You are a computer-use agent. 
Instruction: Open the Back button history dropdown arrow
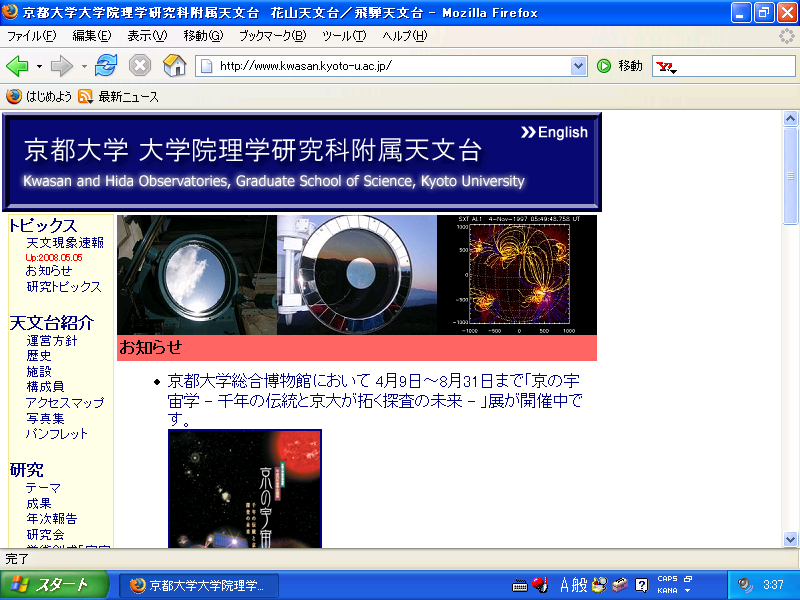(39, 66)
